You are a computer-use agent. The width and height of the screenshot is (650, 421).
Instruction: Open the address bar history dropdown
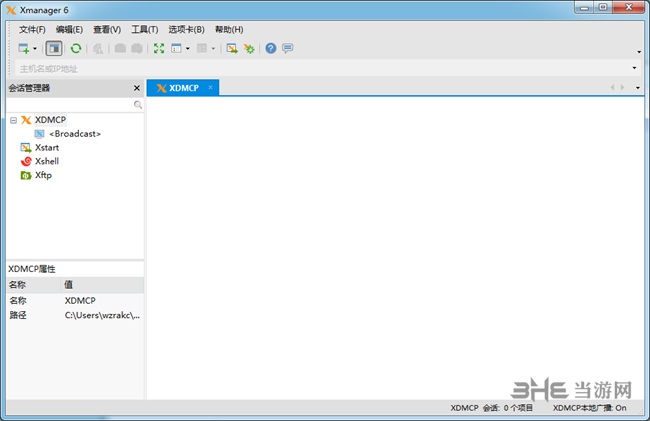(x=634, y=68)
